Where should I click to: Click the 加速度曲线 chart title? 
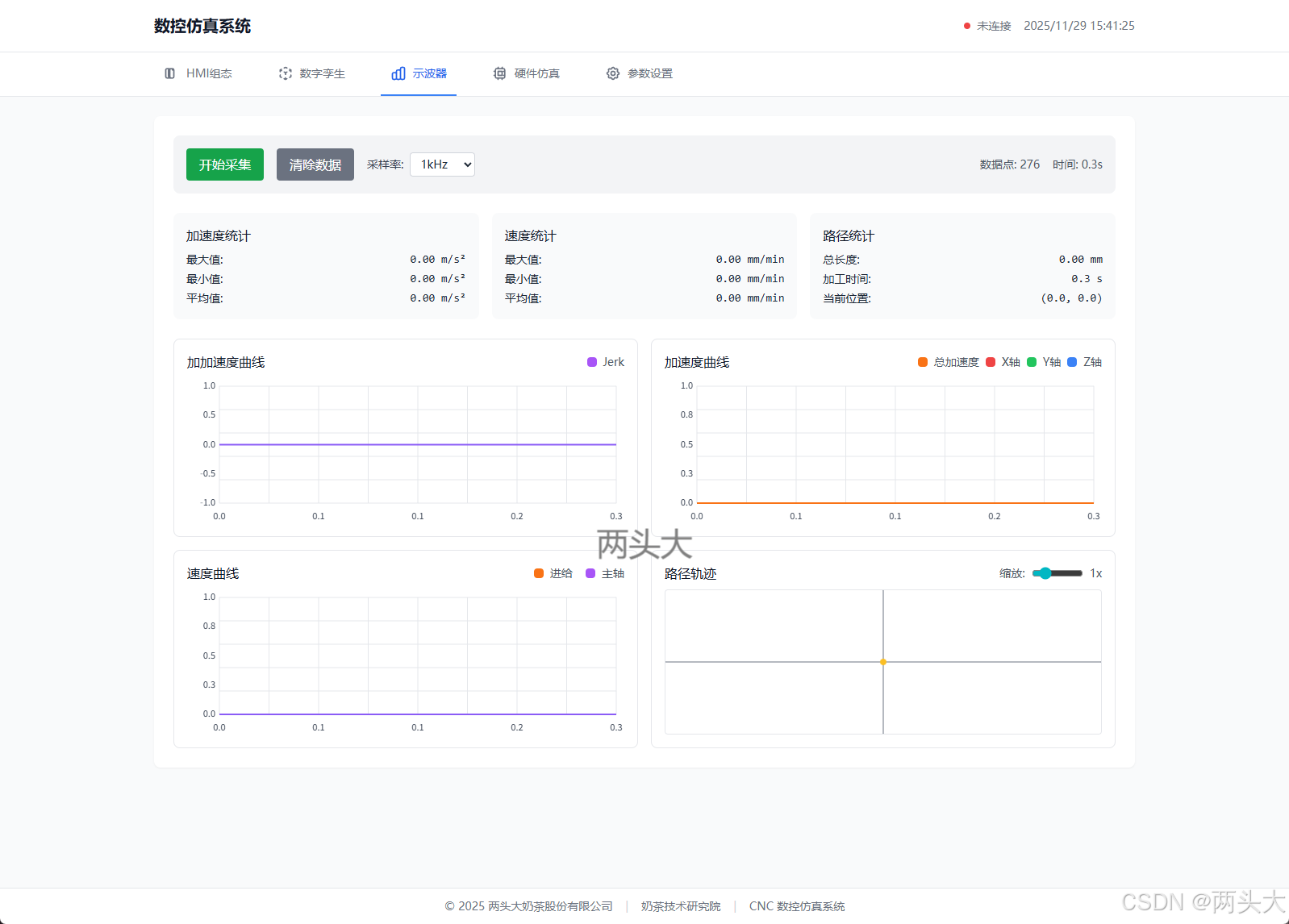click(697, 363)
